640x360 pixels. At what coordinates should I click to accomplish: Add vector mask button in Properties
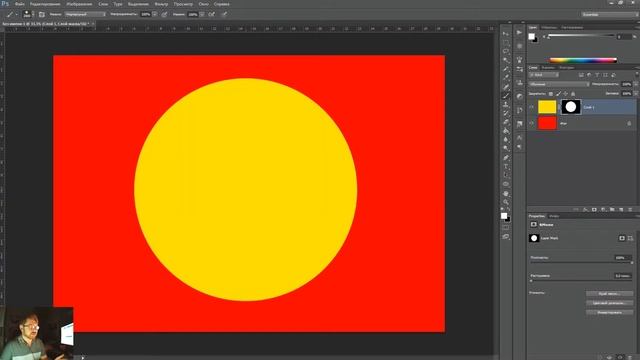pos(631,238)
